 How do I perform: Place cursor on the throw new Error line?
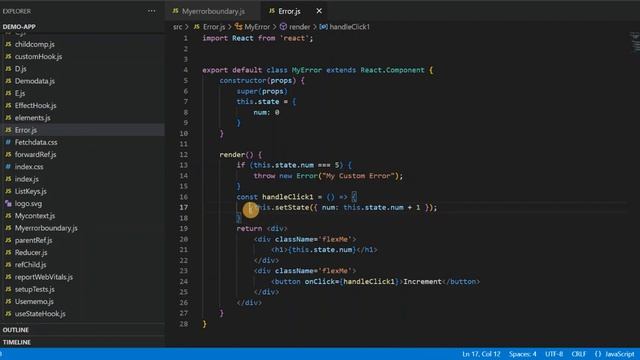(328, 176)
